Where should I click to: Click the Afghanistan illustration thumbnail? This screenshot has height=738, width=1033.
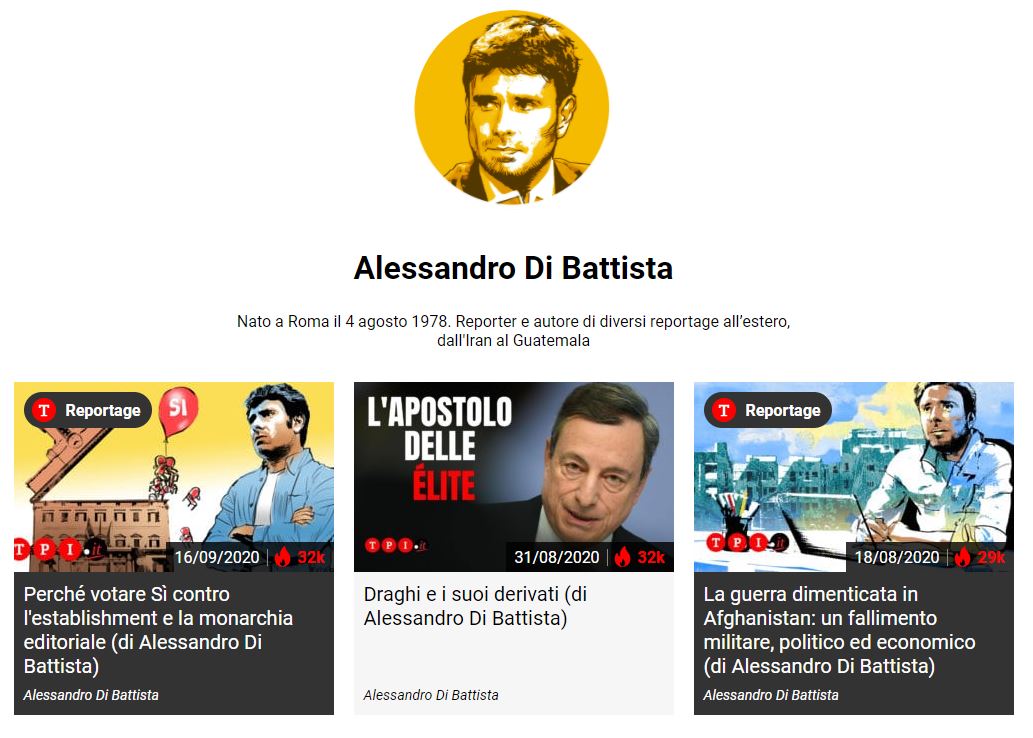coord(854,476)
